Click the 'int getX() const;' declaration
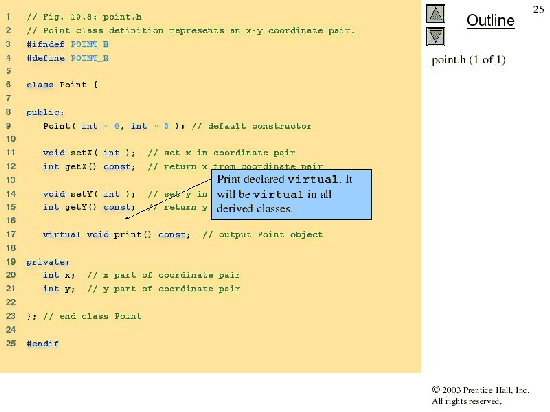The image size is (550, 412). pos(89,166)
